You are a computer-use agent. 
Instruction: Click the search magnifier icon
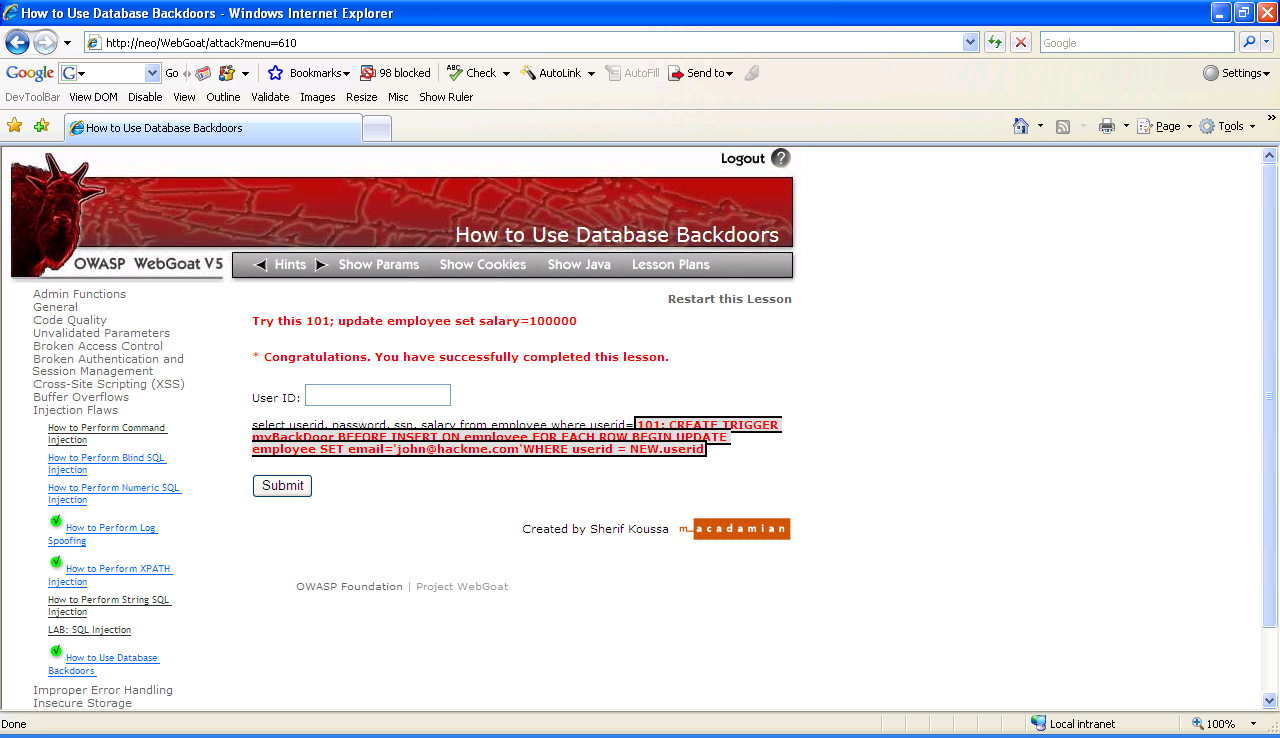pyautogui.click(x=1249, y=42)
